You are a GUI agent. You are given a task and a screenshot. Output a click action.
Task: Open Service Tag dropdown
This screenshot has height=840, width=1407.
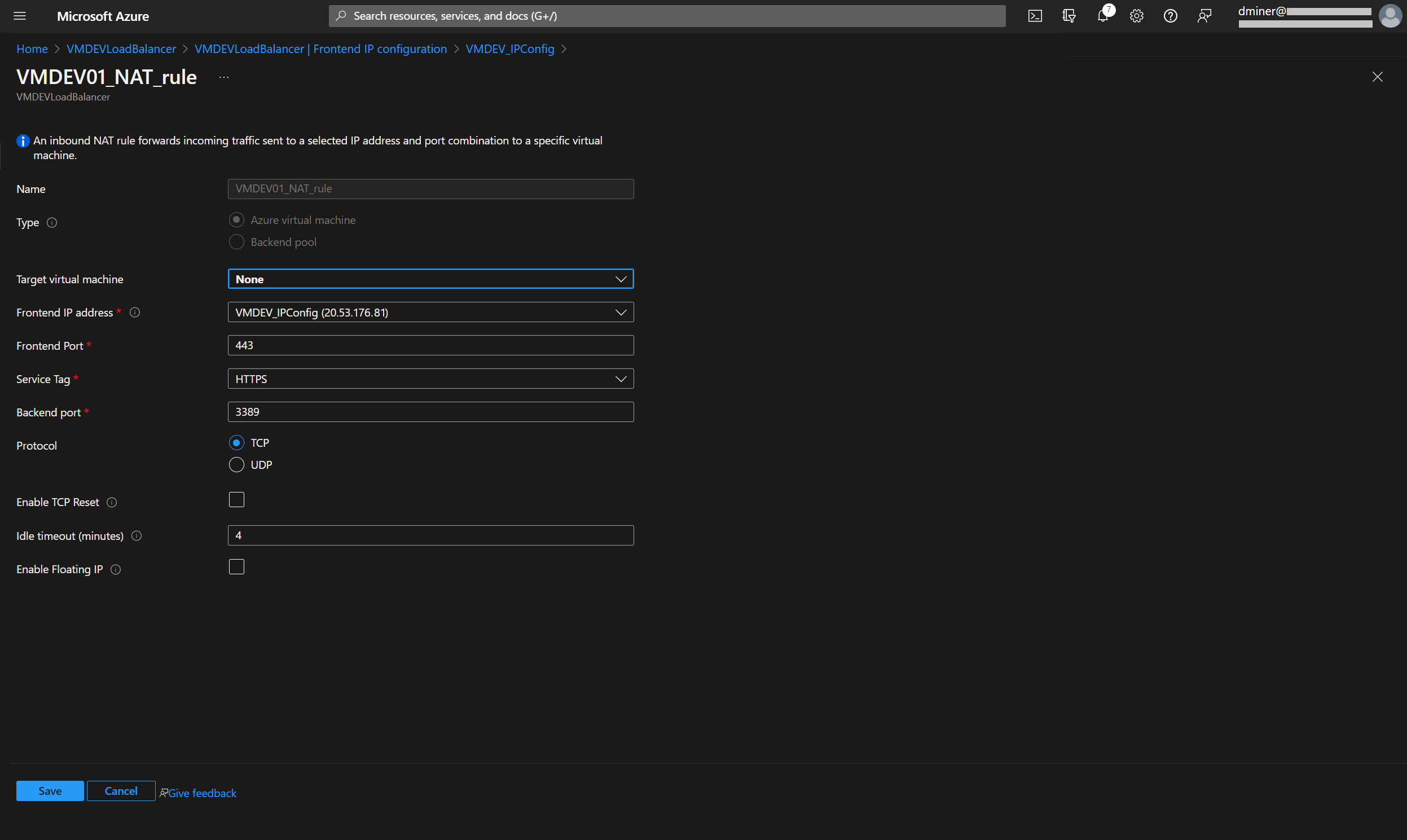[430, 379]
